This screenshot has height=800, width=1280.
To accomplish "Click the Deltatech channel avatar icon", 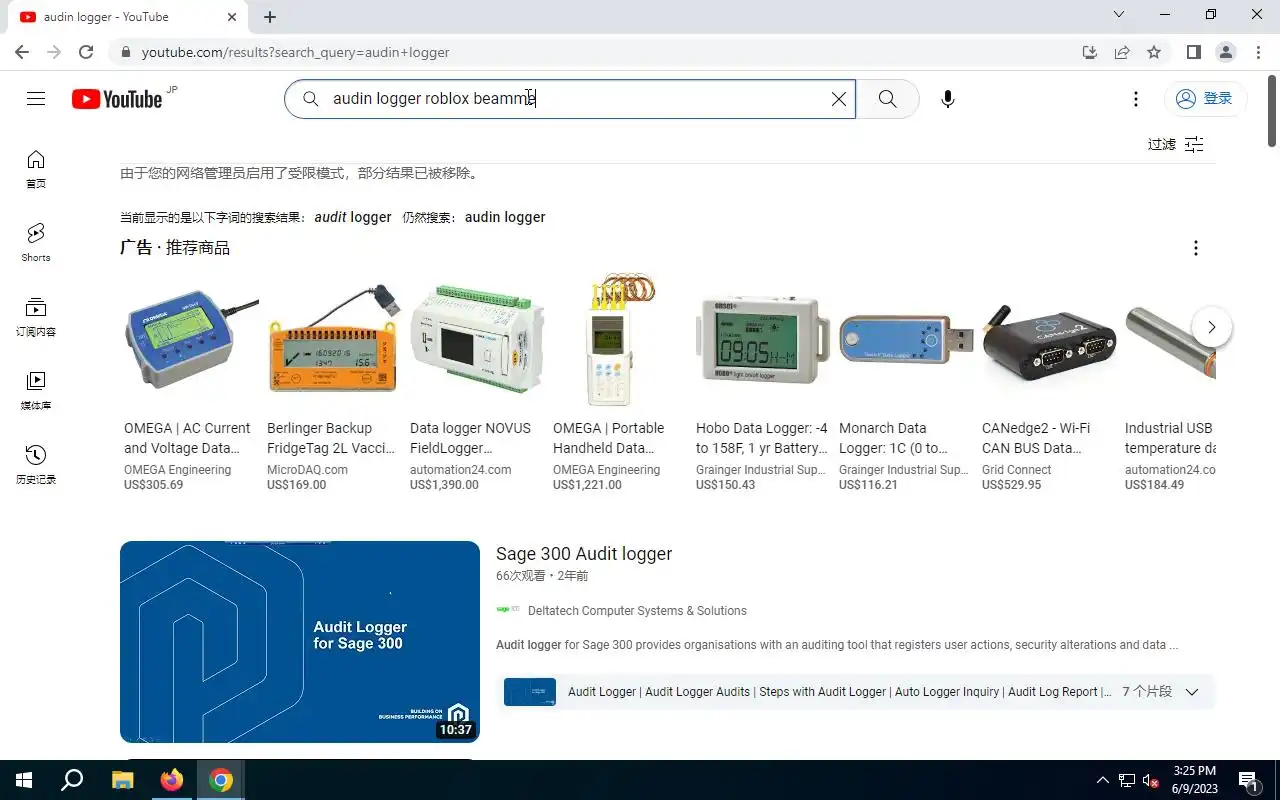I will [x=508, y=610].
